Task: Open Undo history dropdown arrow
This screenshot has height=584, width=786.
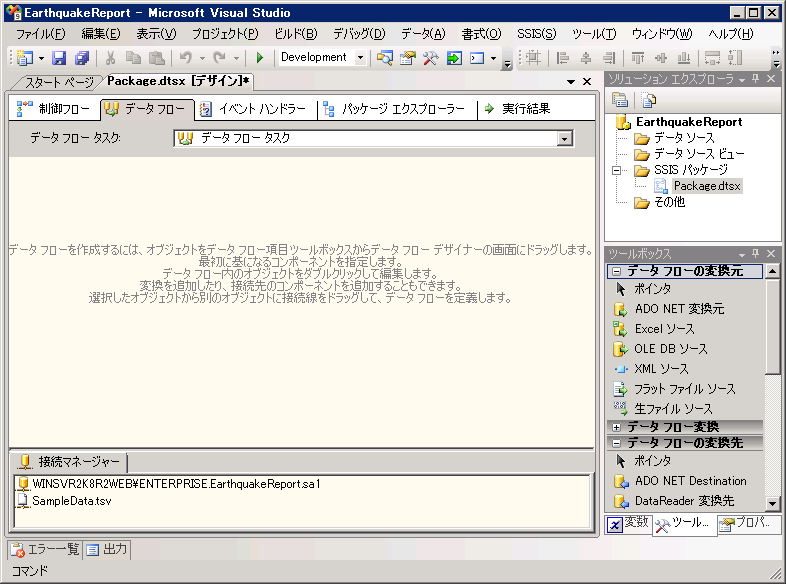Action: (202, 58)
